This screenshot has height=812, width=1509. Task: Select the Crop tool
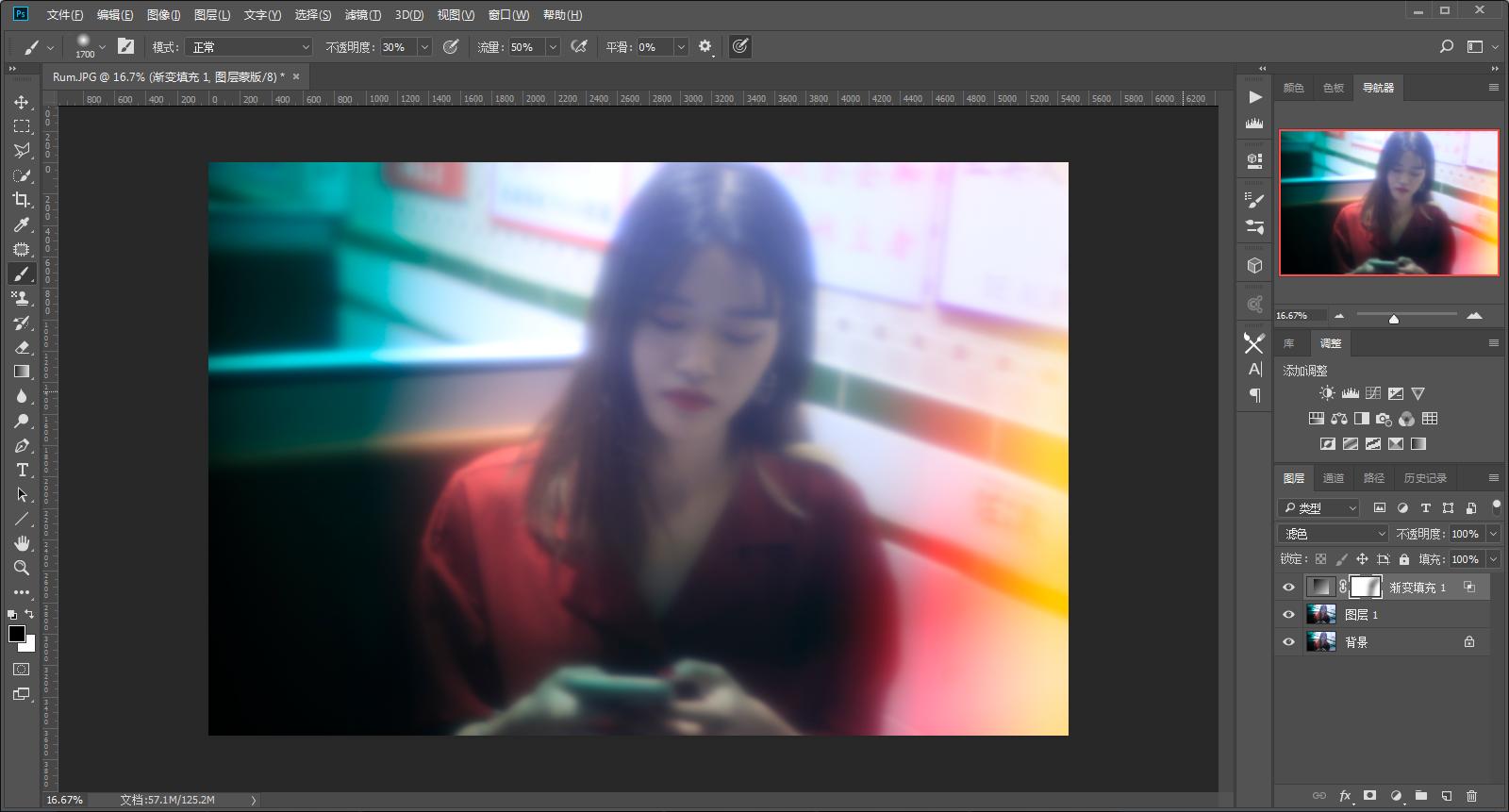22,200
